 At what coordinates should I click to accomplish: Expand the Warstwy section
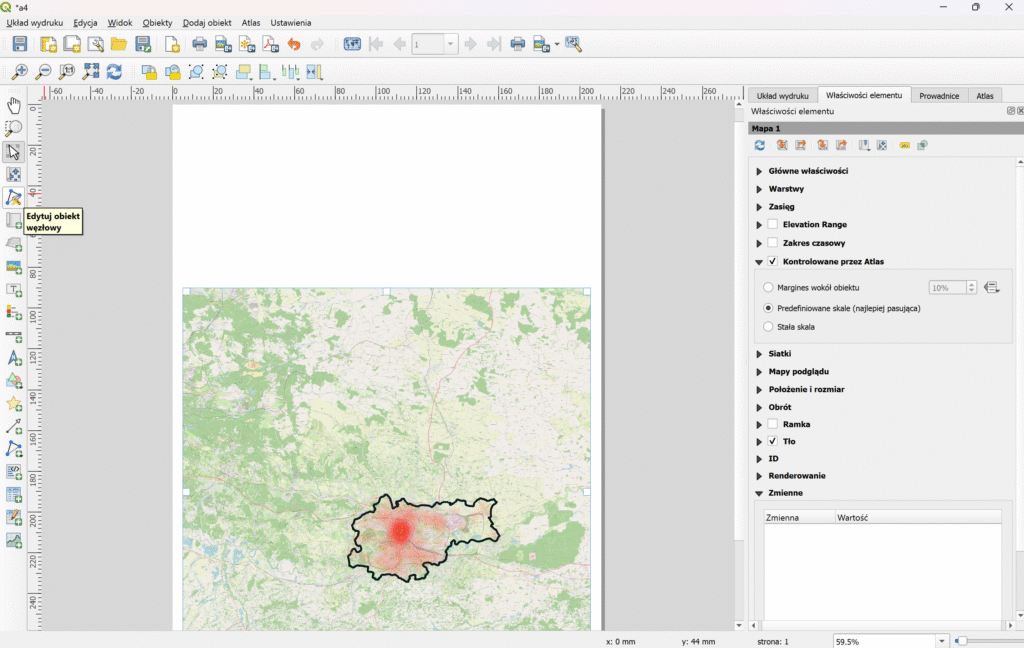coord(759,189)
